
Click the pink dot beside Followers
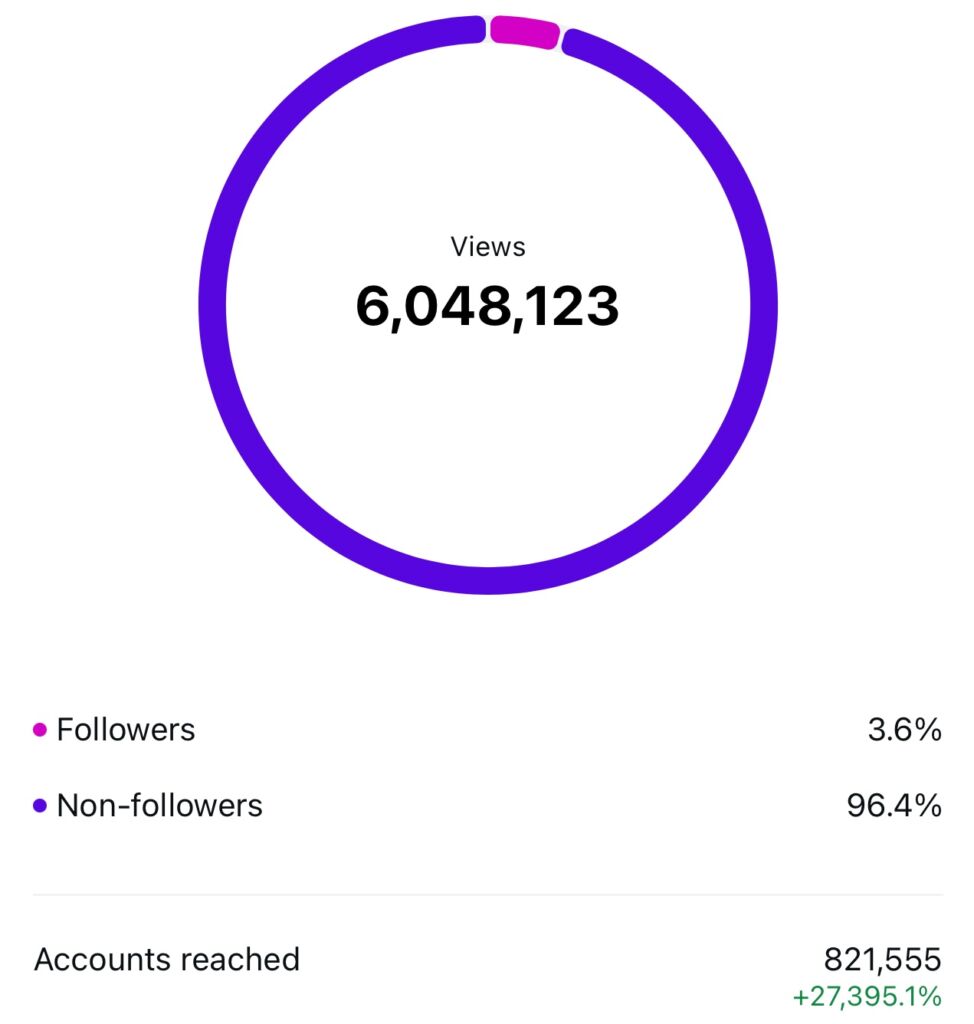tap(40, 730)
